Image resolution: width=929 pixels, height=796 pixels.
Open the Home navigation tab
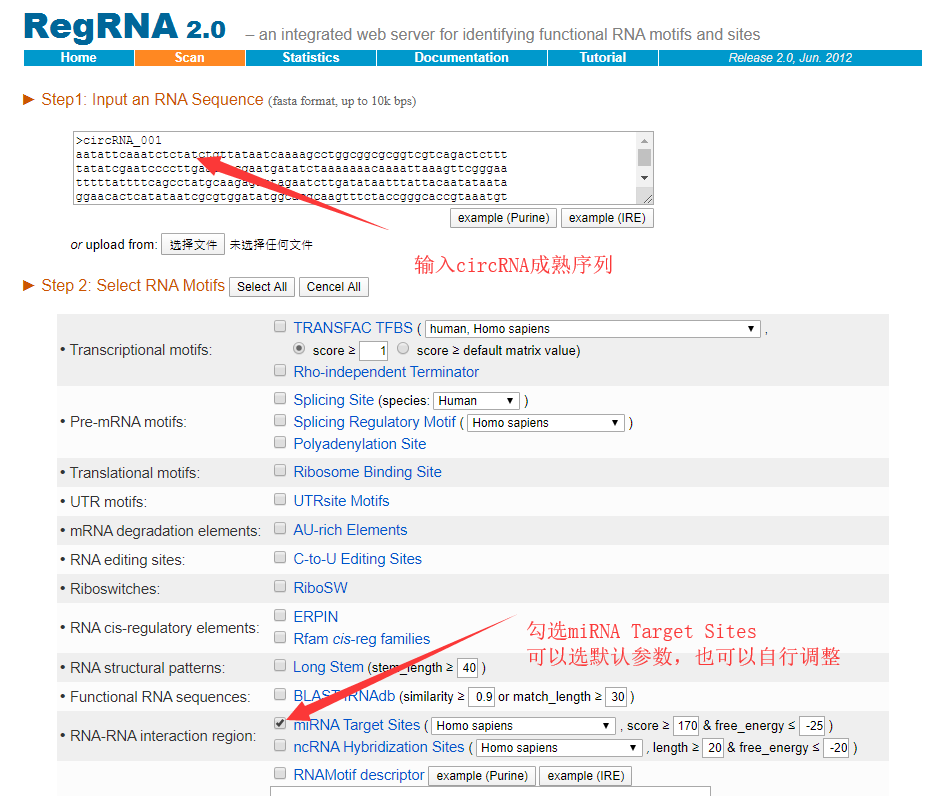click(x=78, y=58)
